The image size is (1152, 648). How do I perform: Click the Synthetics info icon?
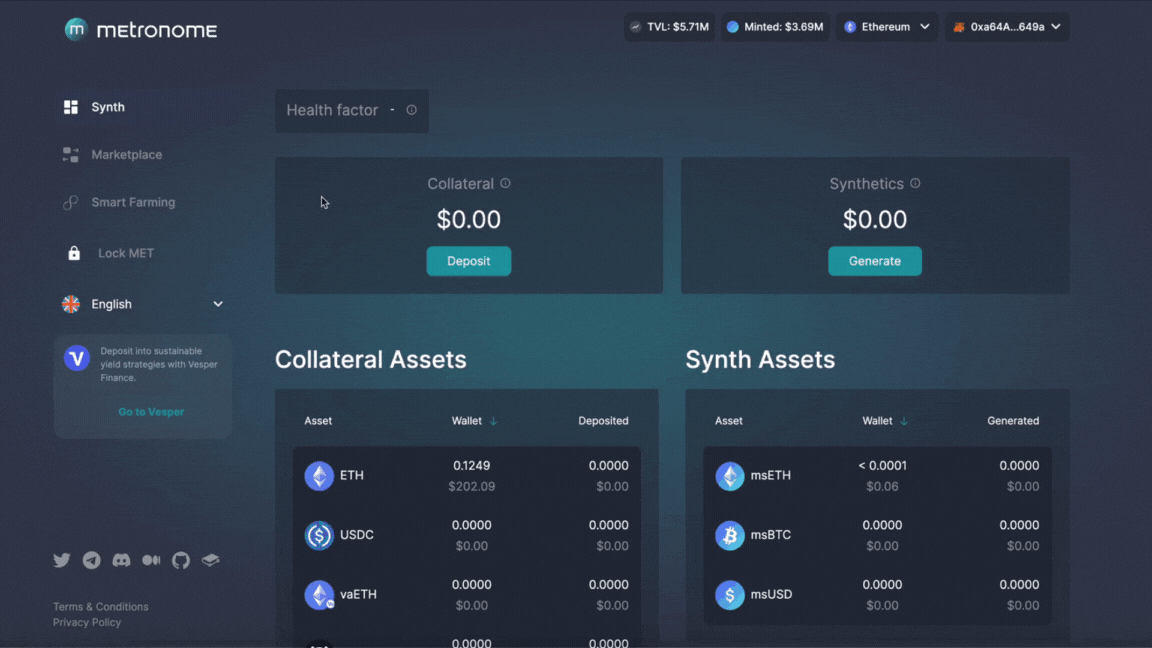915,184
